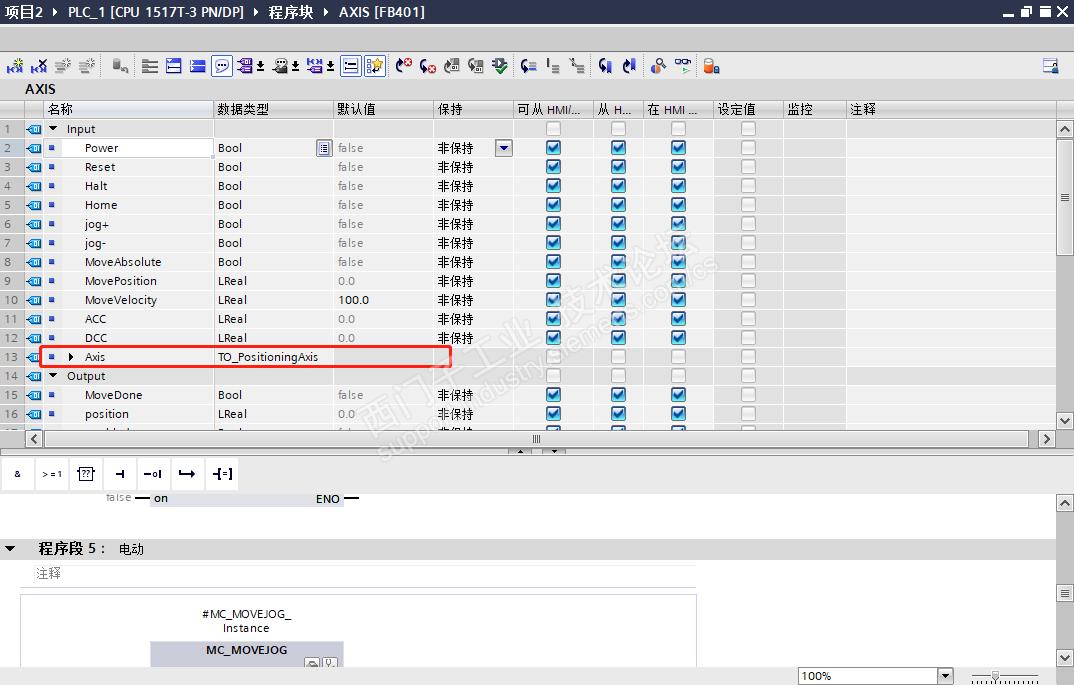Image resolution: width=1074 pixels, height=685 pixels.
Task: Collapse 程序段 5 network
Action: coord(10,549)
